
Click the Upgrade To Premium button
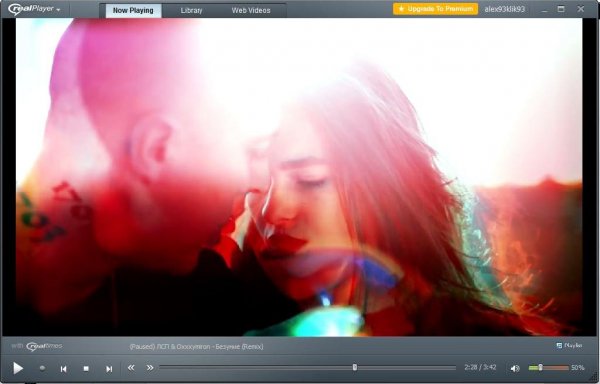click(x=435, y=9)
